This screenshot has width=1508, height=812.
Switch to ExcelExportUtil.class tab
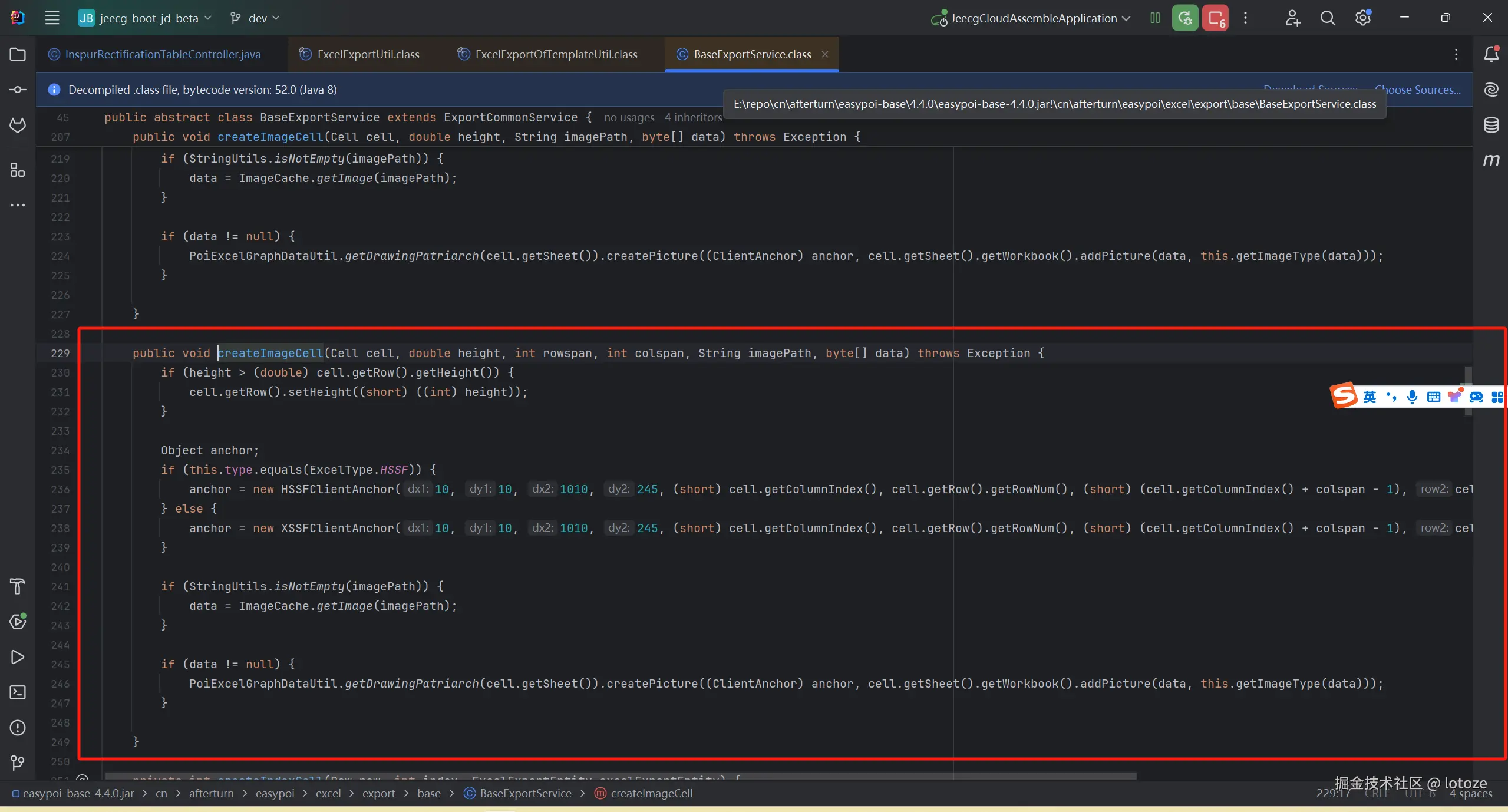[368, 54]
